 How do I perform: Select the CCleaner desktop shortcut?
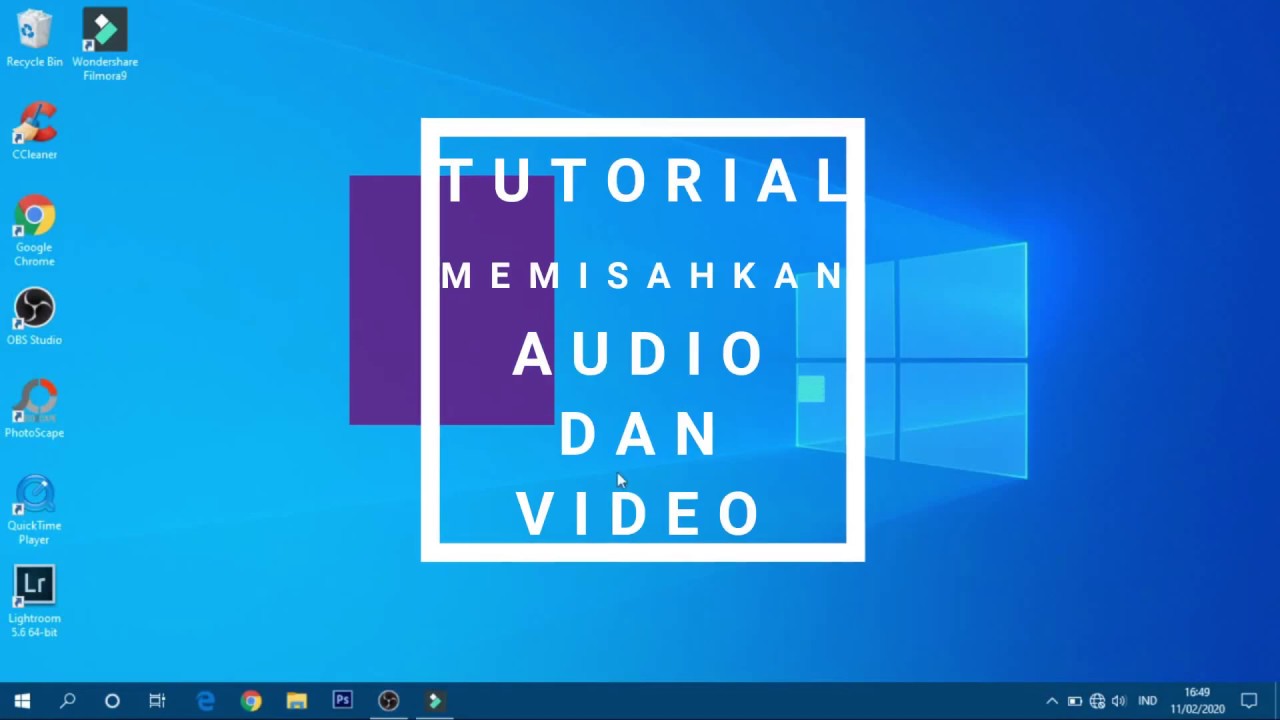34,132
